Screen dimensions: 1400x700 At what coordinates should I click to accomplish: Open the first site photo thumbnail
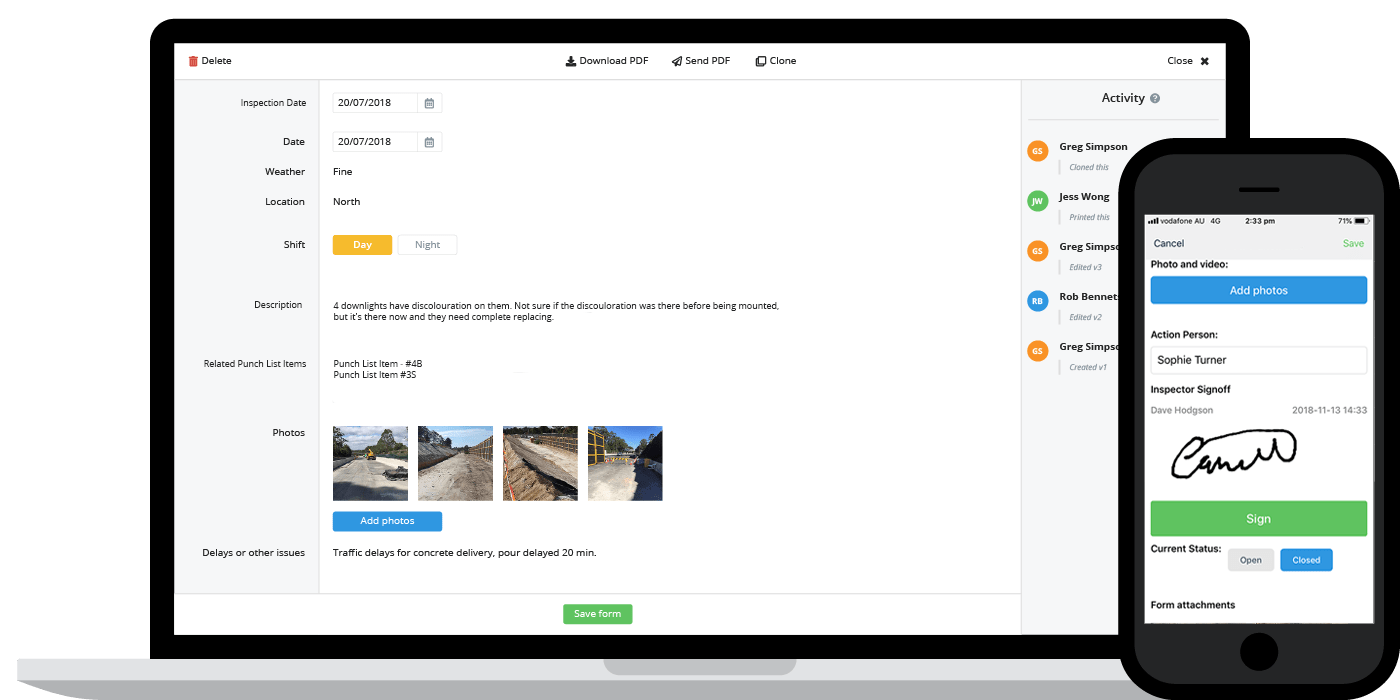click(370, 463)
